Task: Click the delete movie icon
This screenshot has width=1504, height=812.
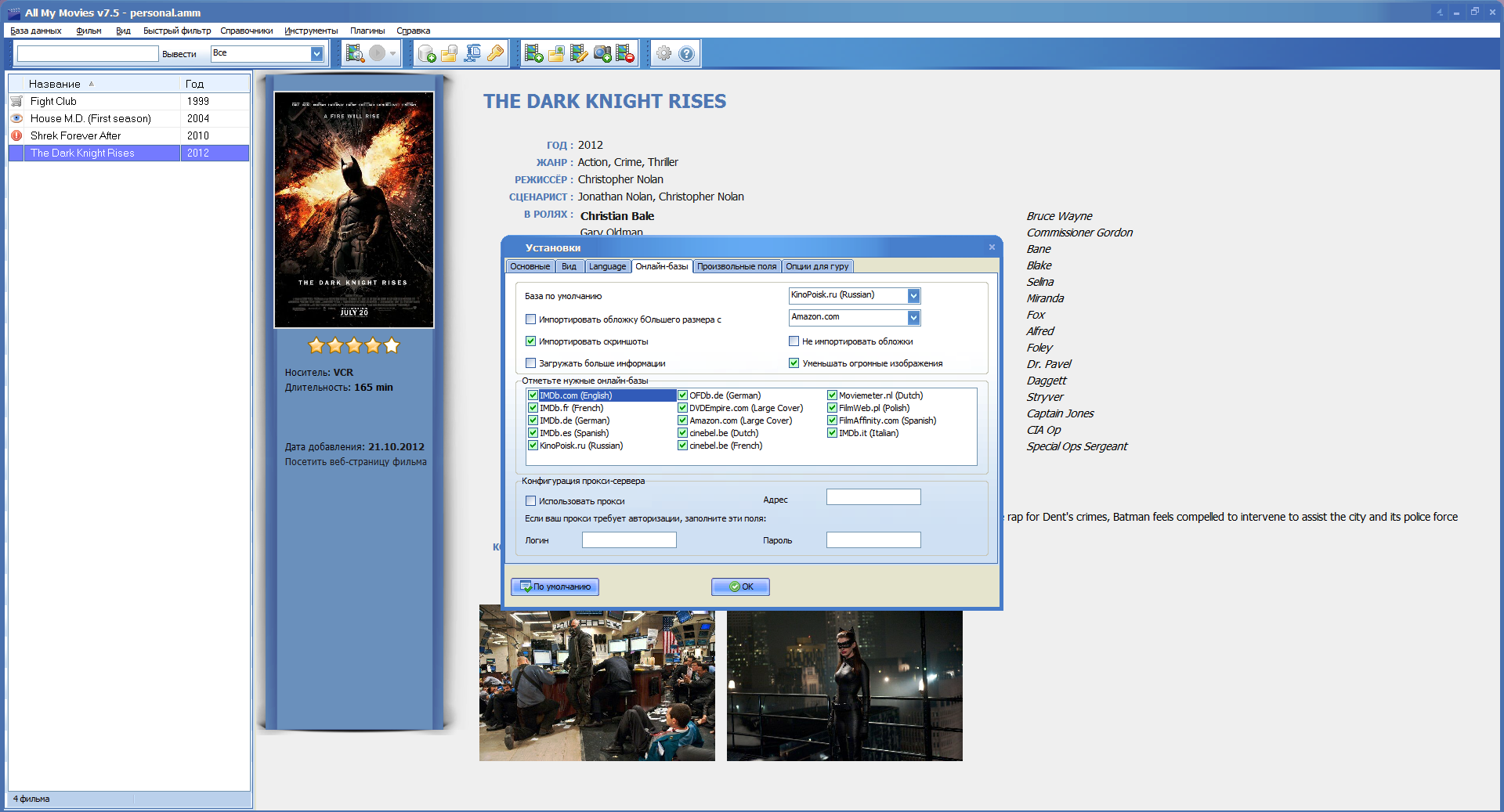Action: [625, 53]
